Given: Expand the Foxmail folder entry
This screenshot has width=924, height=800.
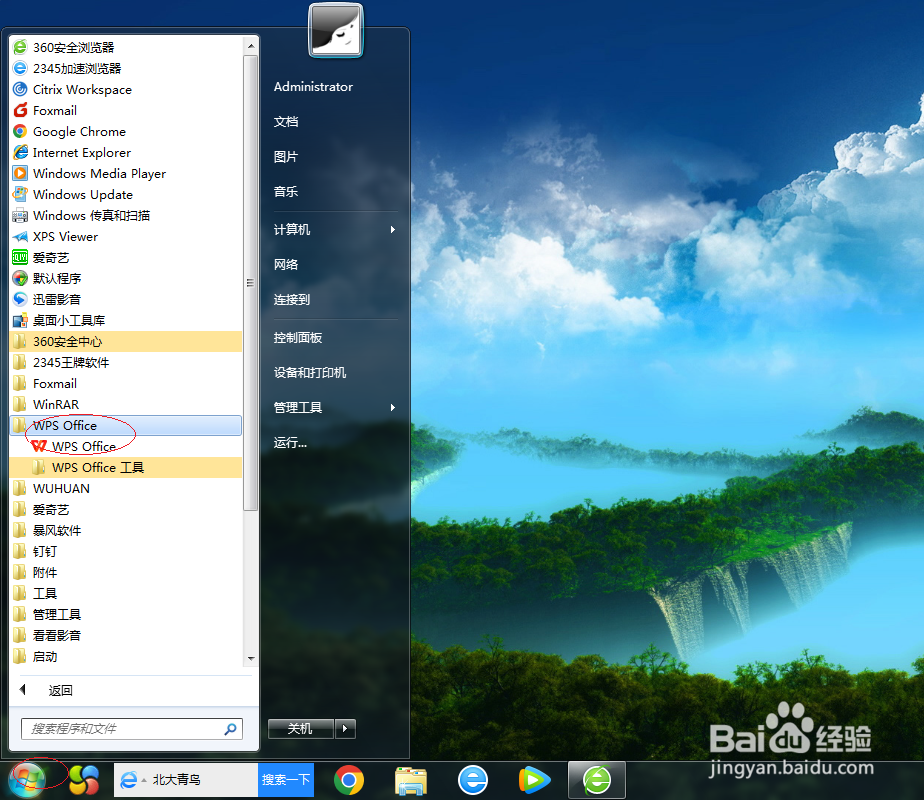Looking at the screenshot, I should [x=126, y=384].
